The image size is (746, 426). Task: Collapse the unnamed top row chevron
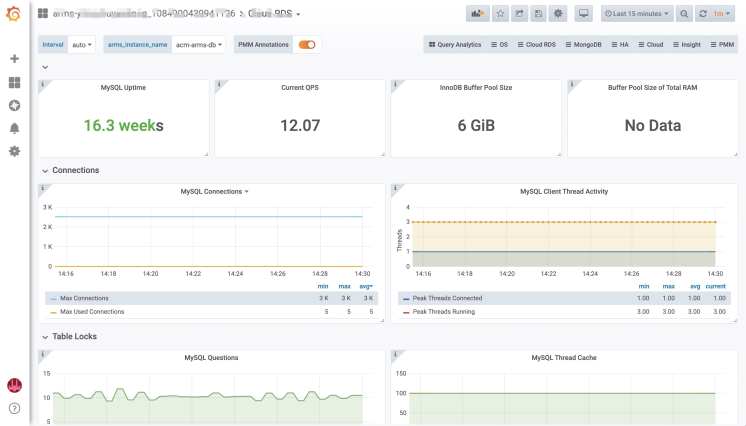click(45, 67)
